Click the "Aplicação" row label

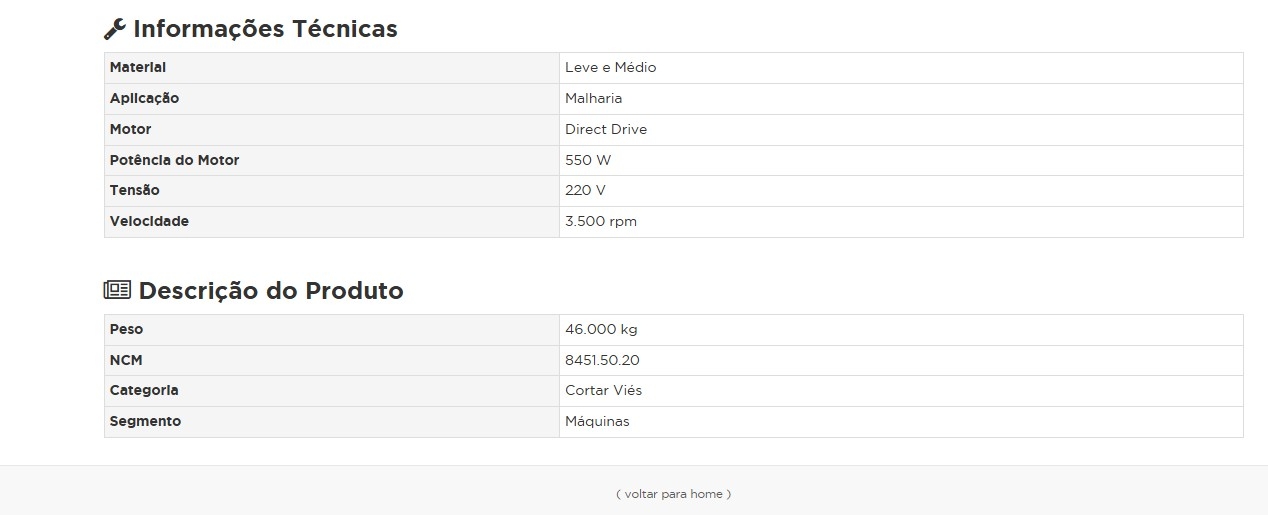pyautogui.click(x=144, y=98)
